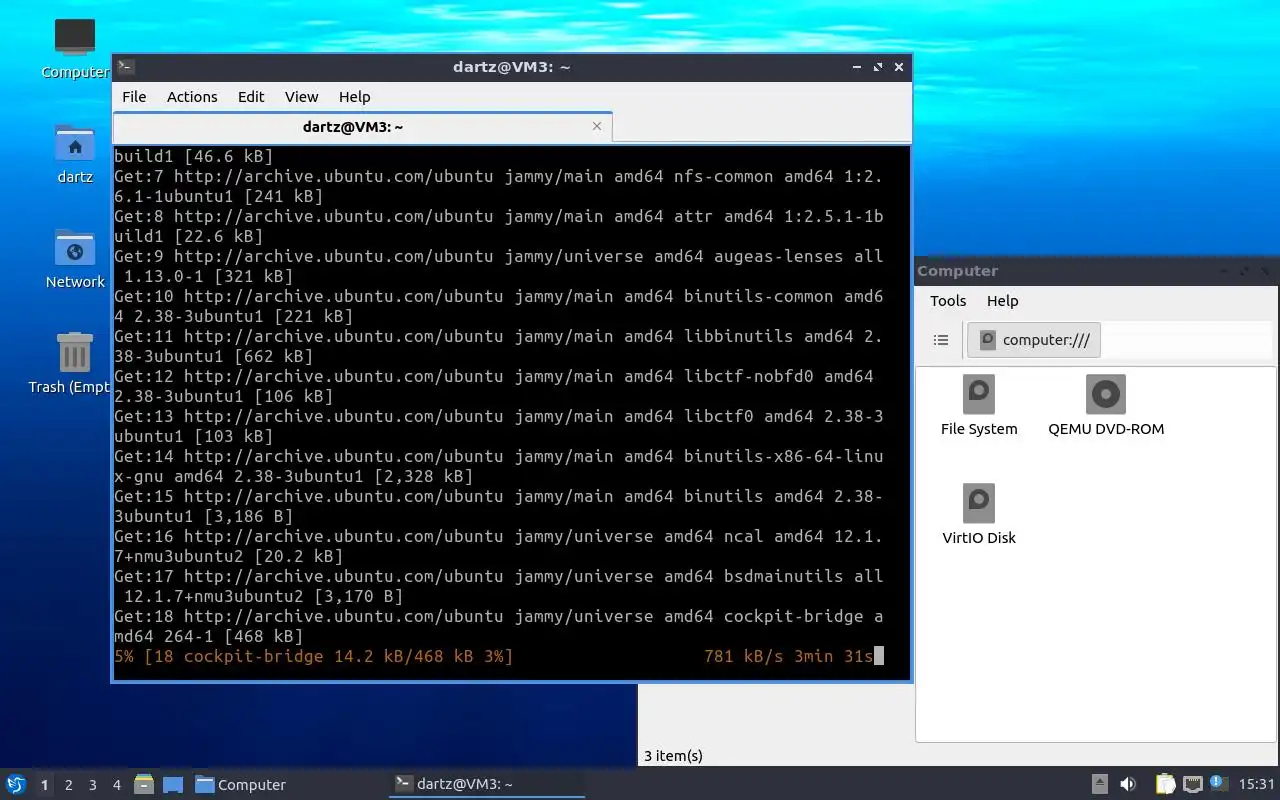The image size is (1280, 800).
Task: Open the terminal View menu
Action: pos(301,97)
